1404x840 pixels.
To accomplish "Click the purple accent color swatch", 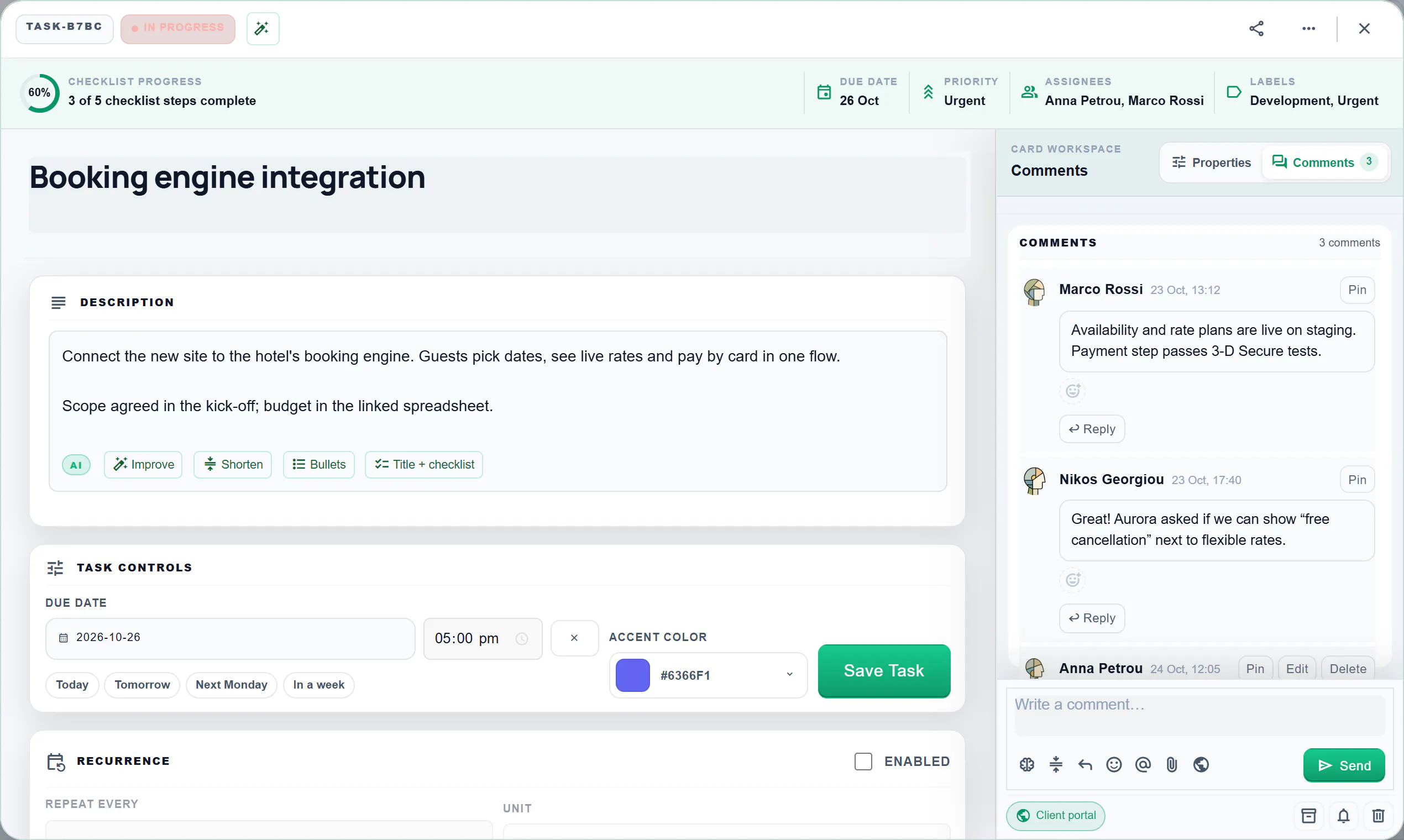I will [632, 675].
